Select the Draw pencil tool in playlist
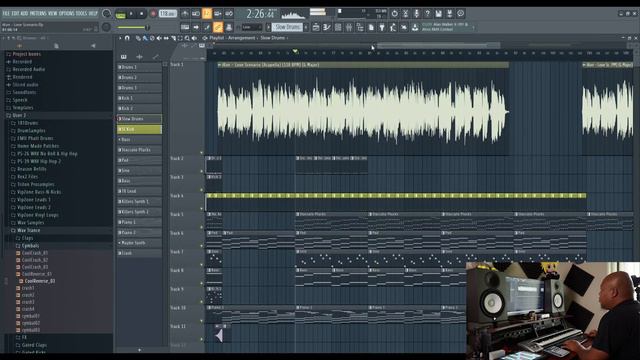The height and width of the screenshot is (360, 640). [138, 38]
